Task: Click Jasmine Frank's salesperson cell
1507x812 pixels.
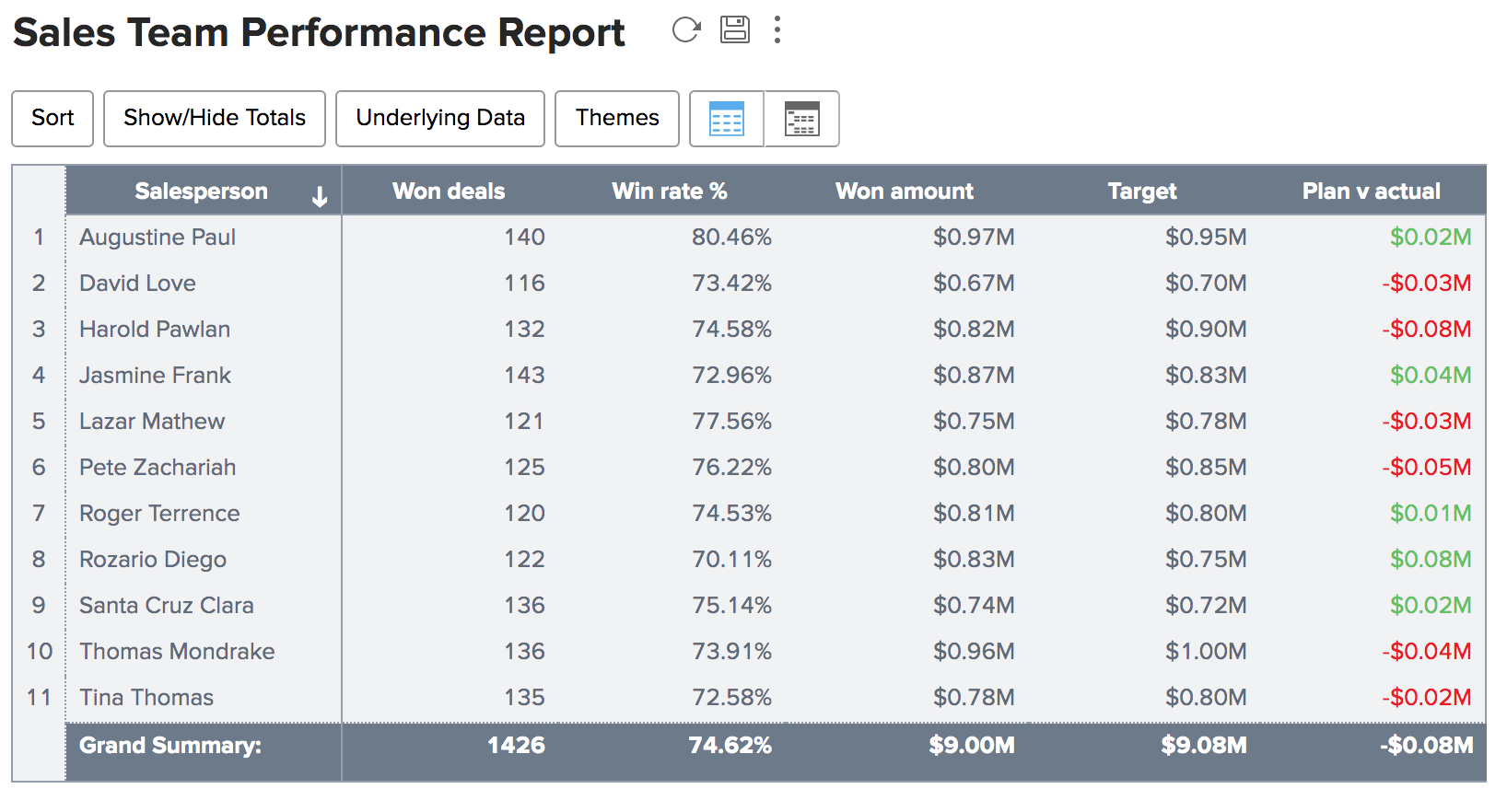Action: coord(155,376)
